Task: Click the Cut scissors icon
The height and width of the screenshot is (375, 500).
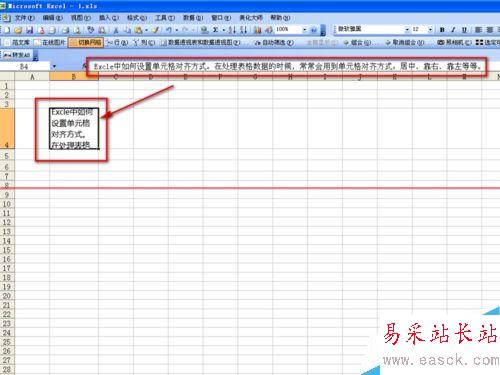Action: point(116,30)
